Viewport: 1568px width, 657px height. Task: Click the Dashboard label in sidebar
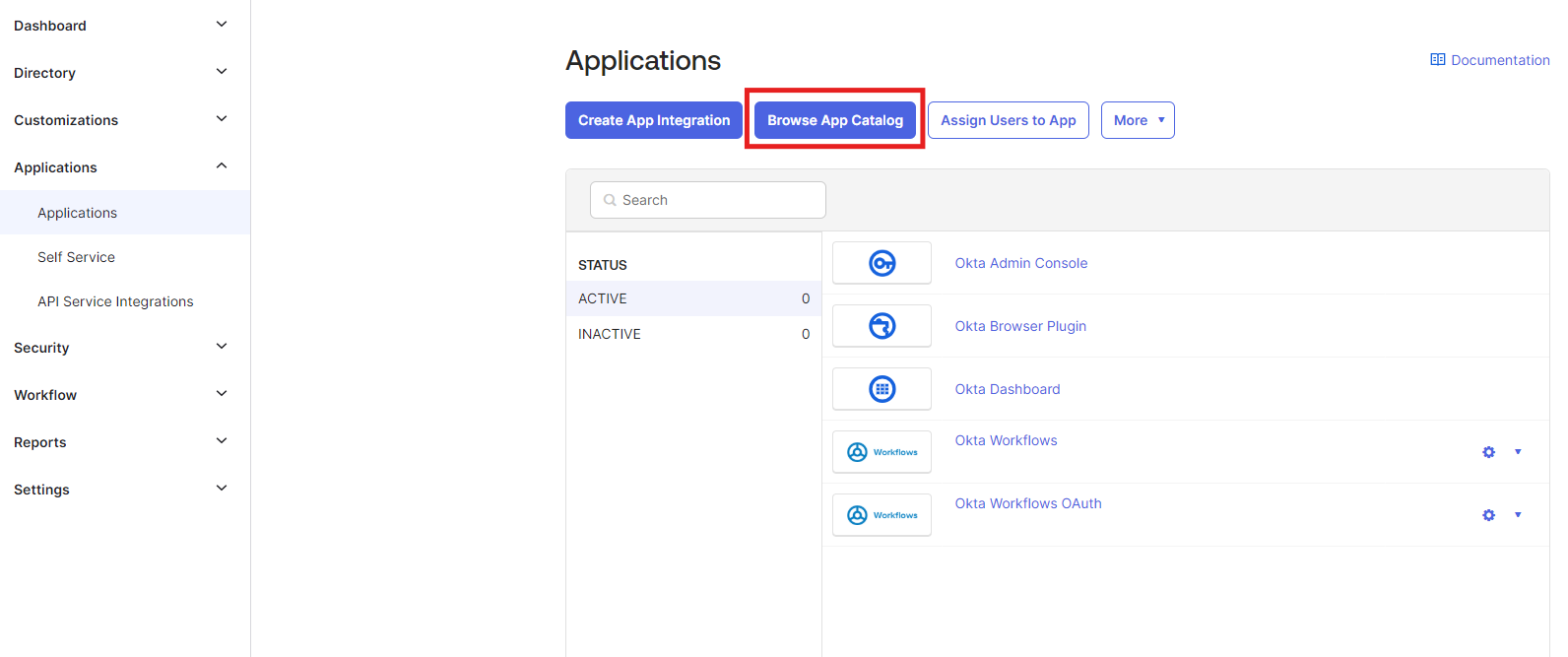[50, 26]
